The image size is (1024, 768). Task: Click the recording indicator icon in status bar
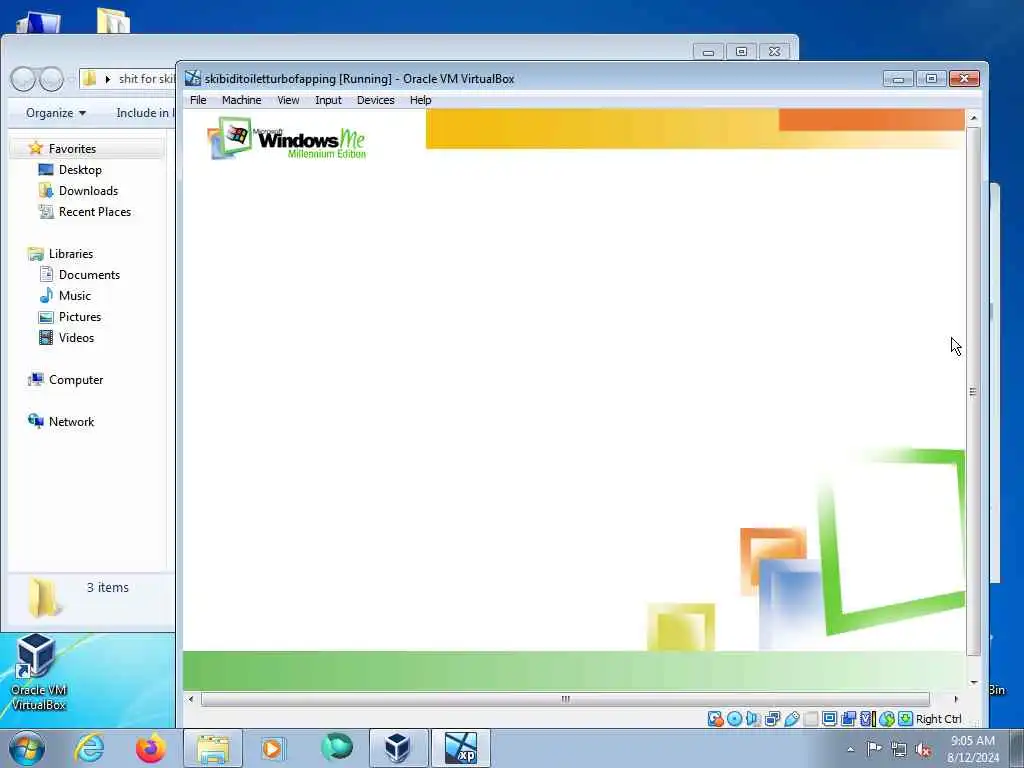[848, 719]
